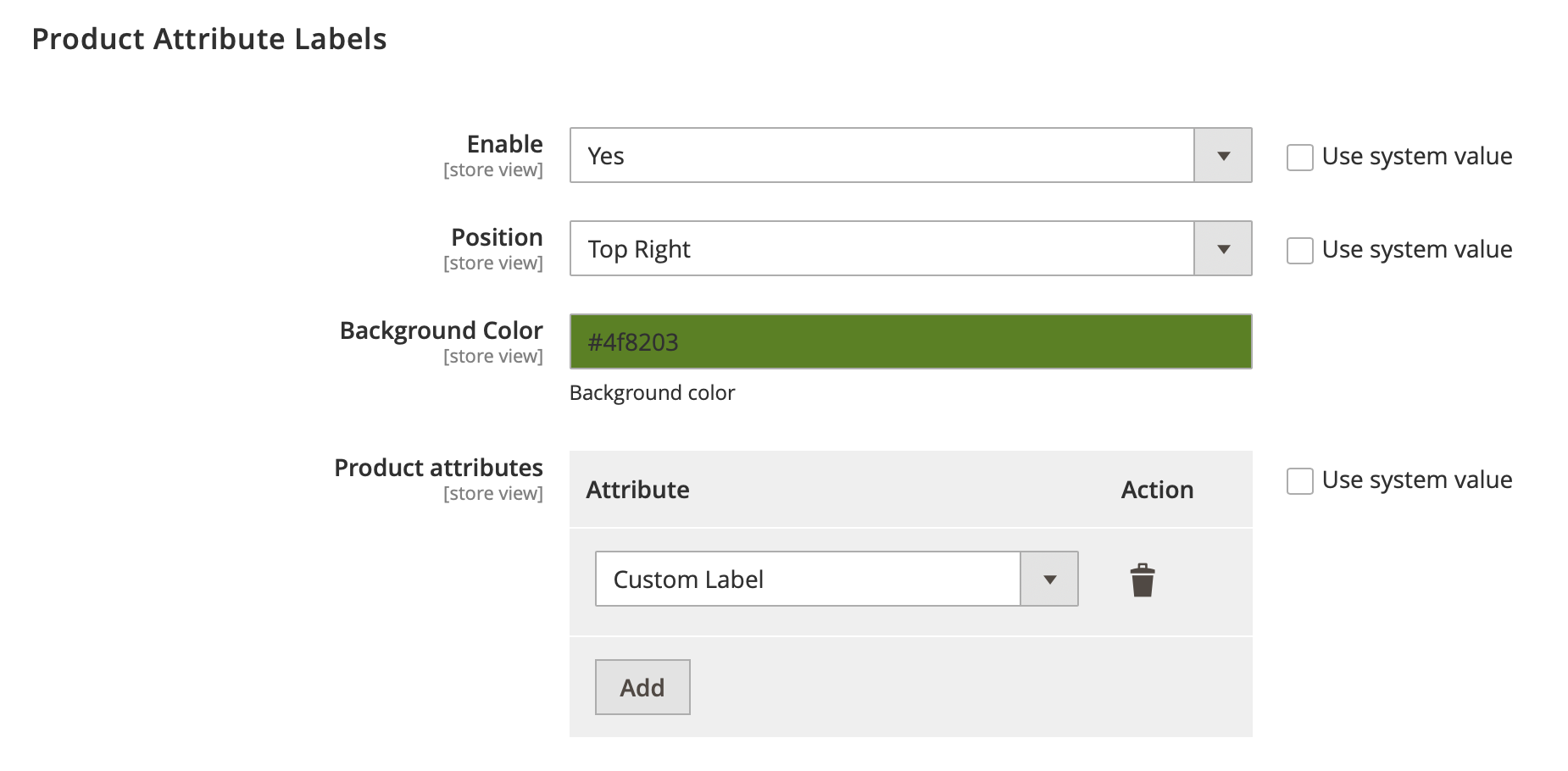Open the Custom Label attribute dropdown

[x=836, y=580]
